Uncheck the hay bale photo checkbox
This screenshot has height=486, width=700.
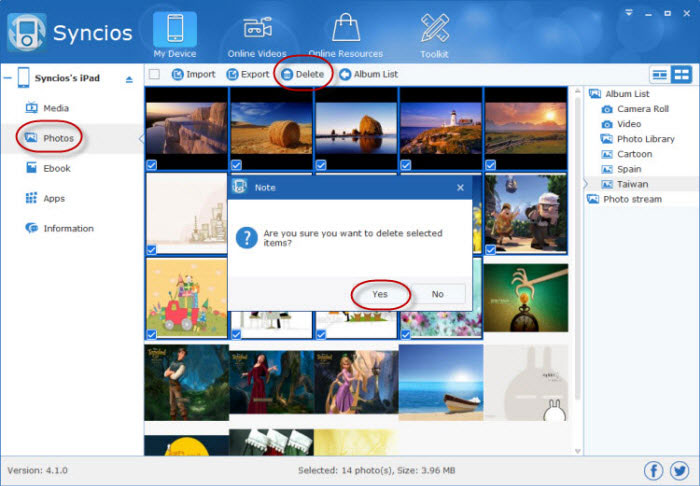point(236,165)
